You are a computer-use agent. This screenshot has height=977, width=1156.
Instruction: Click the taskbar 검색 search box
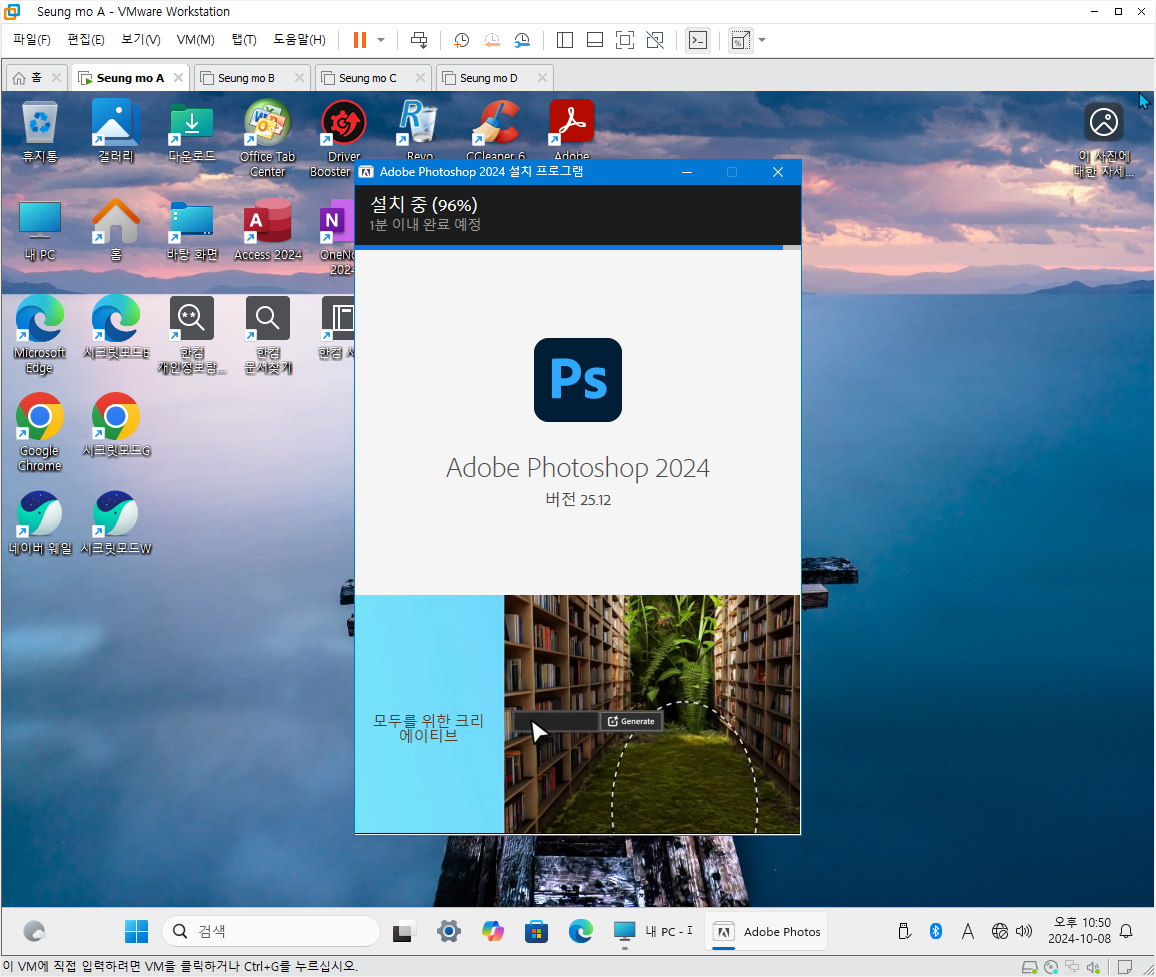click(271, 931)
